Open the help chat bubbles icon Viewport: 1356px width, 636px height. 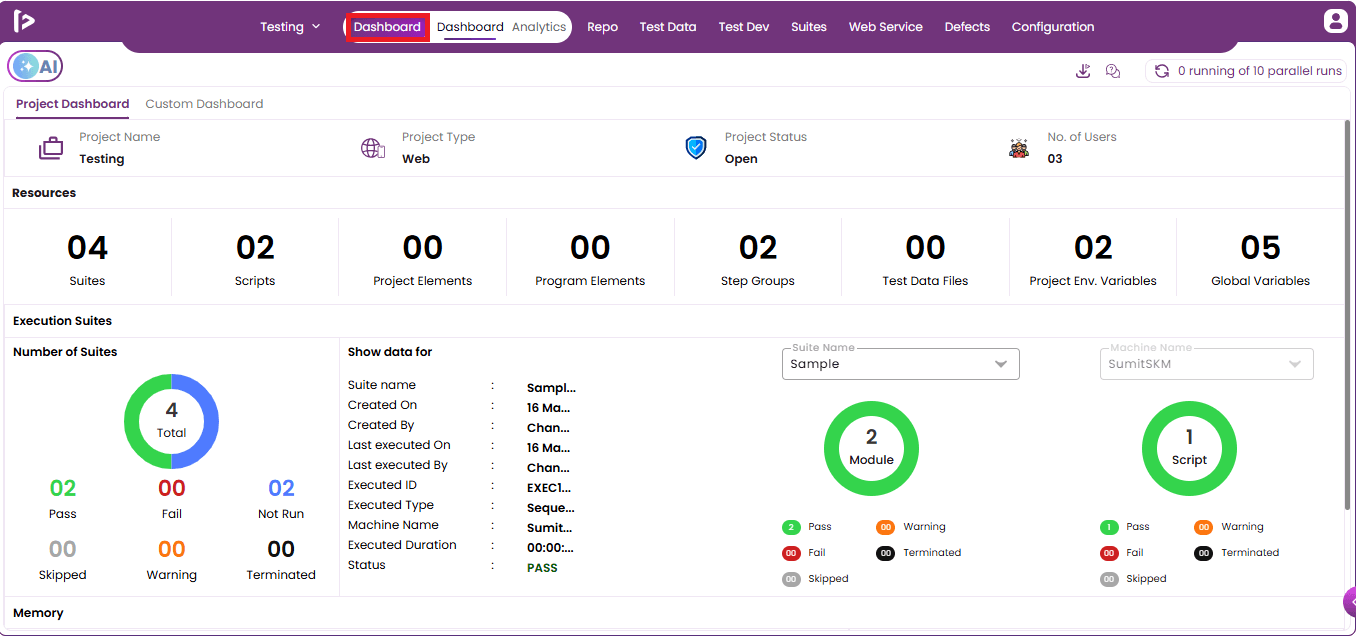[x=1113, y=71]
